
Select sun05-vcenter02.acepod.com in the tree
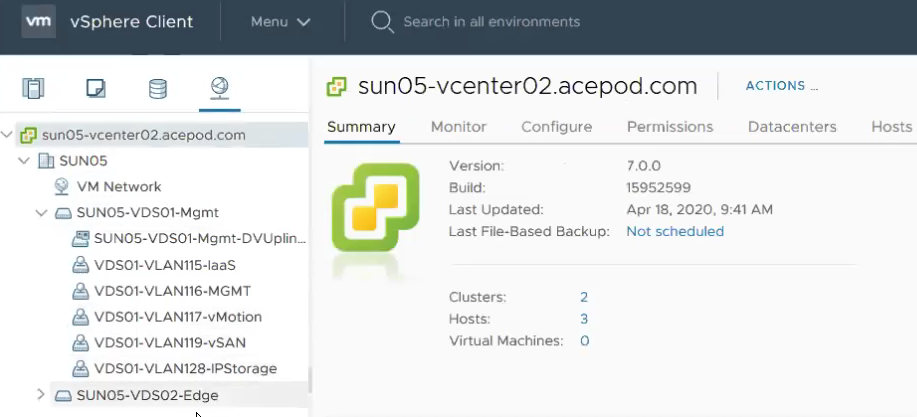coord(144,135)
